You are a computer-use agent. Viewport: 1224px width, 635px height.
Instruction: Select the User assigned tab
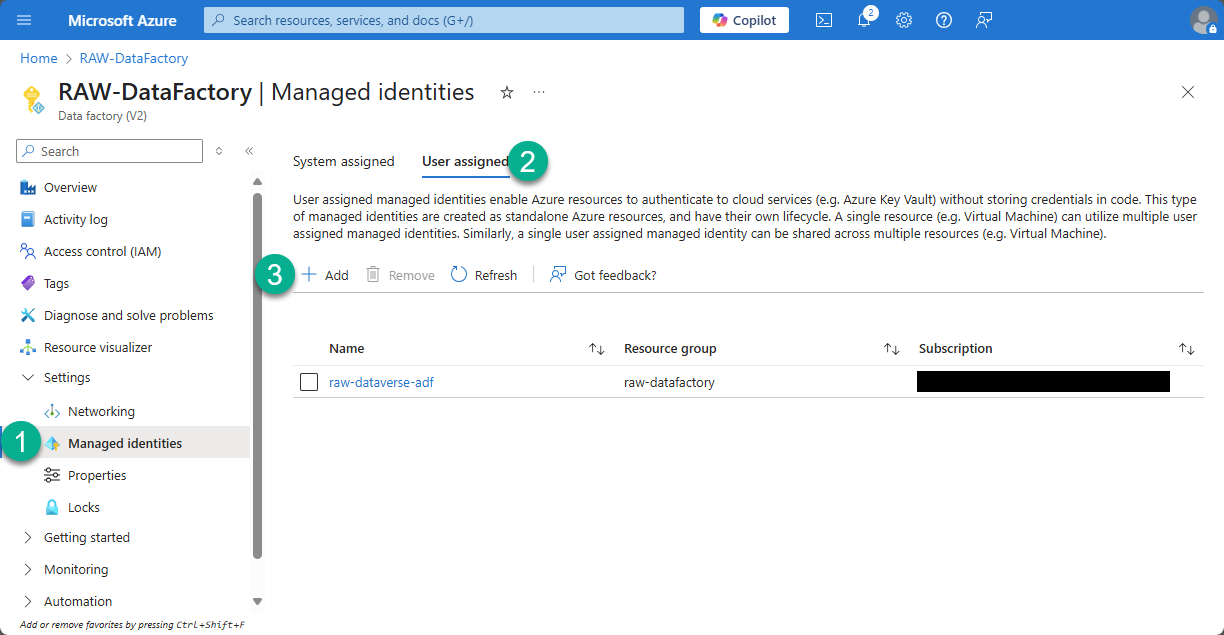click(x=465, y=161)
